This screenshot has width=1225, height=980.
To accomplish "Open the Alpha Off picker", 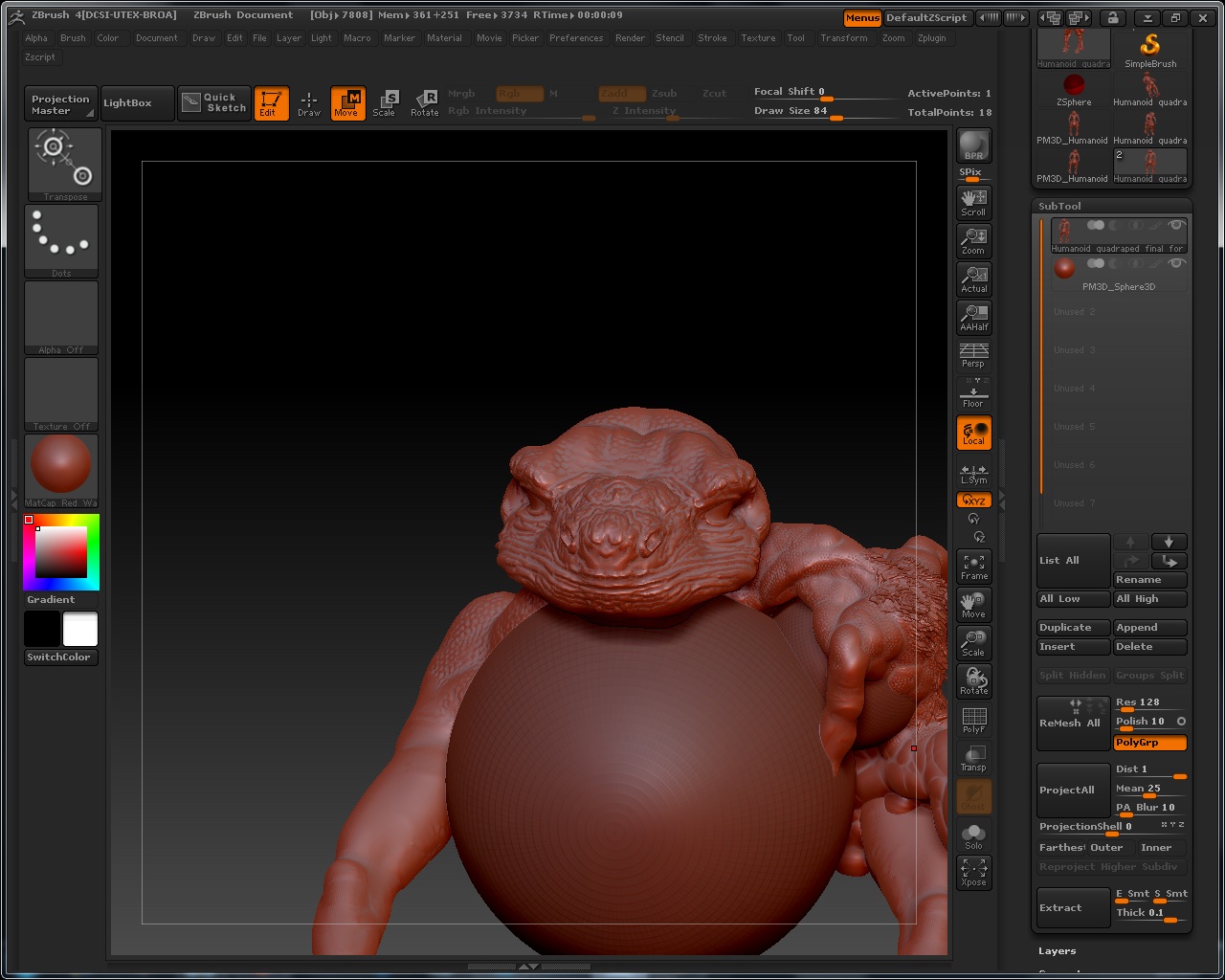I will click(x=61, y=318).
